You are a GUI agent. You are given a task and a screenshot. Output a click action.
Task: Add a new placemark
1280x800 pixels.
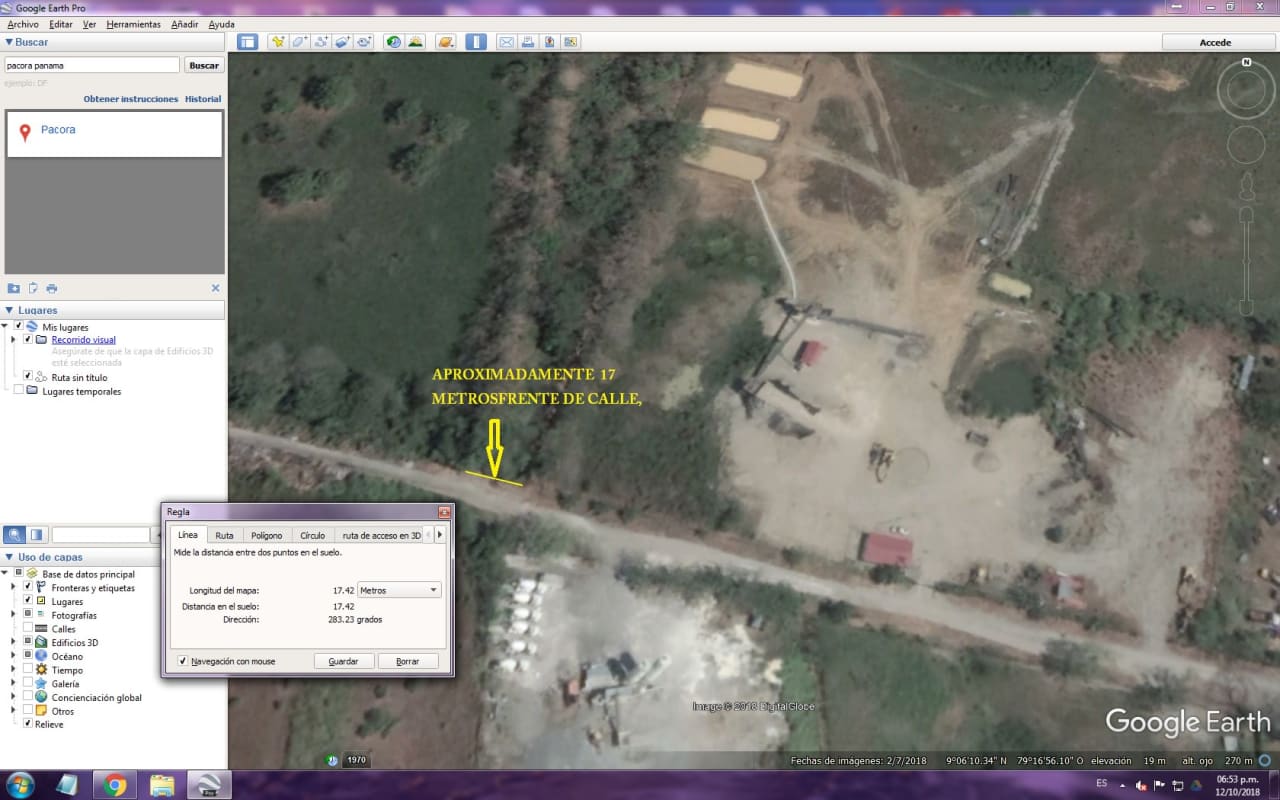(x=277, y=41)
